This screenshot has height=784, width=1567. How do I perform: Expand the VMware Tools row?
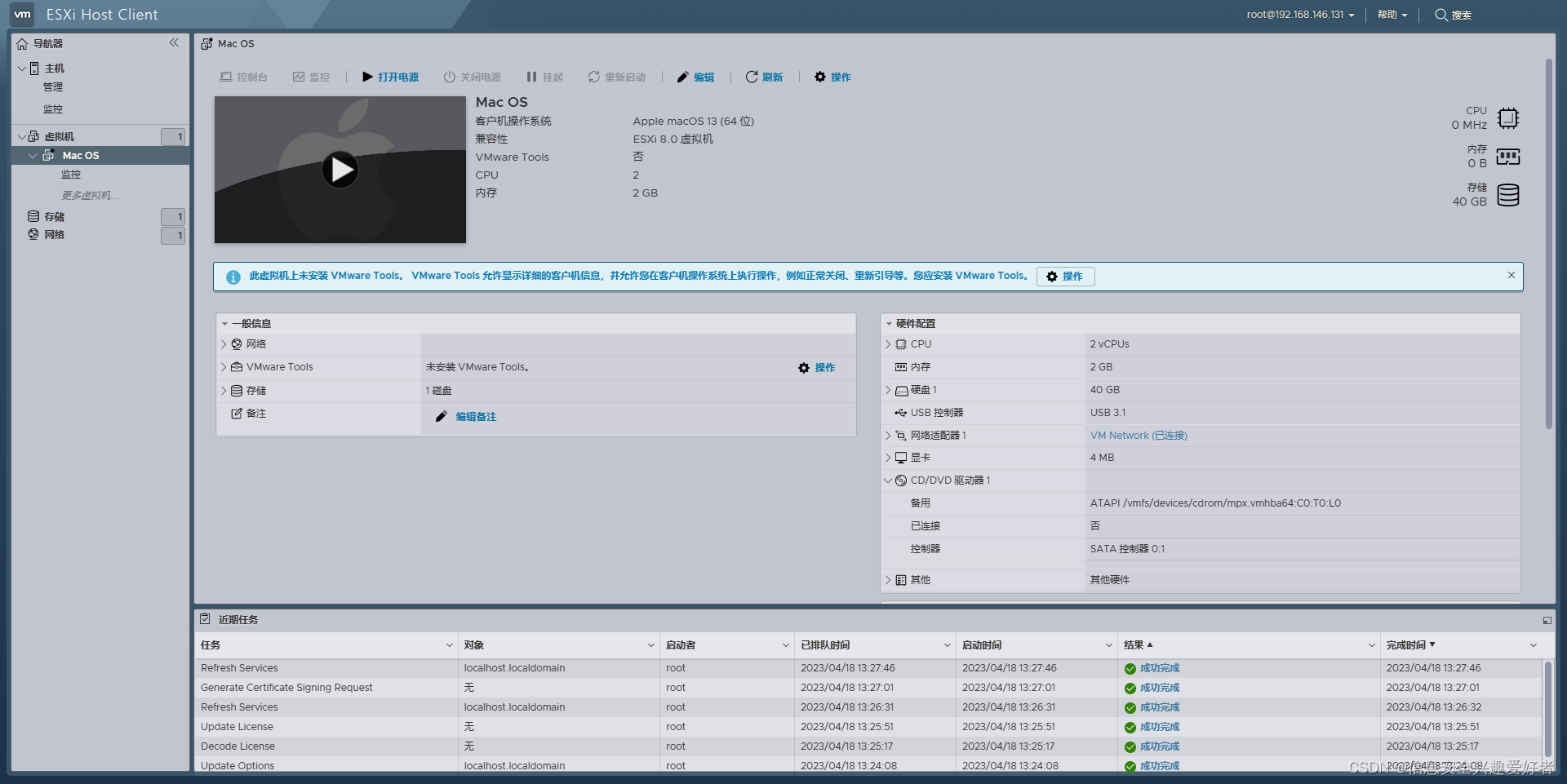[224, 367]
